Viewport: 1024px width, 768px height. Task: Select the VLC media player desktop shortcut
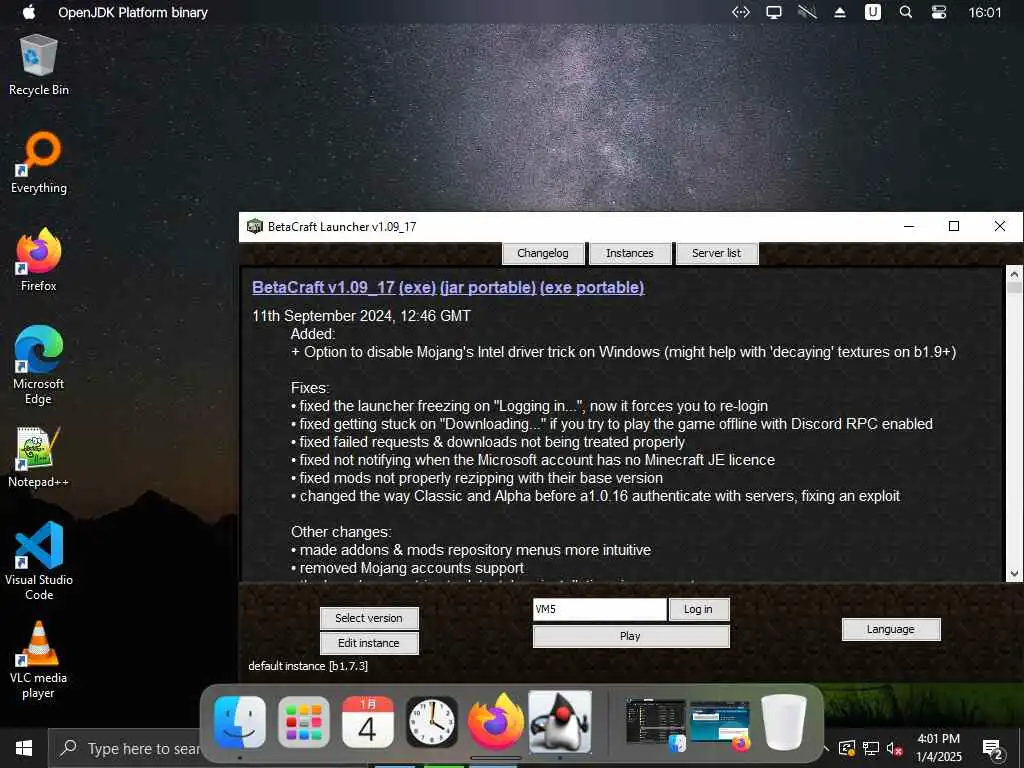(x=39, y=660)
